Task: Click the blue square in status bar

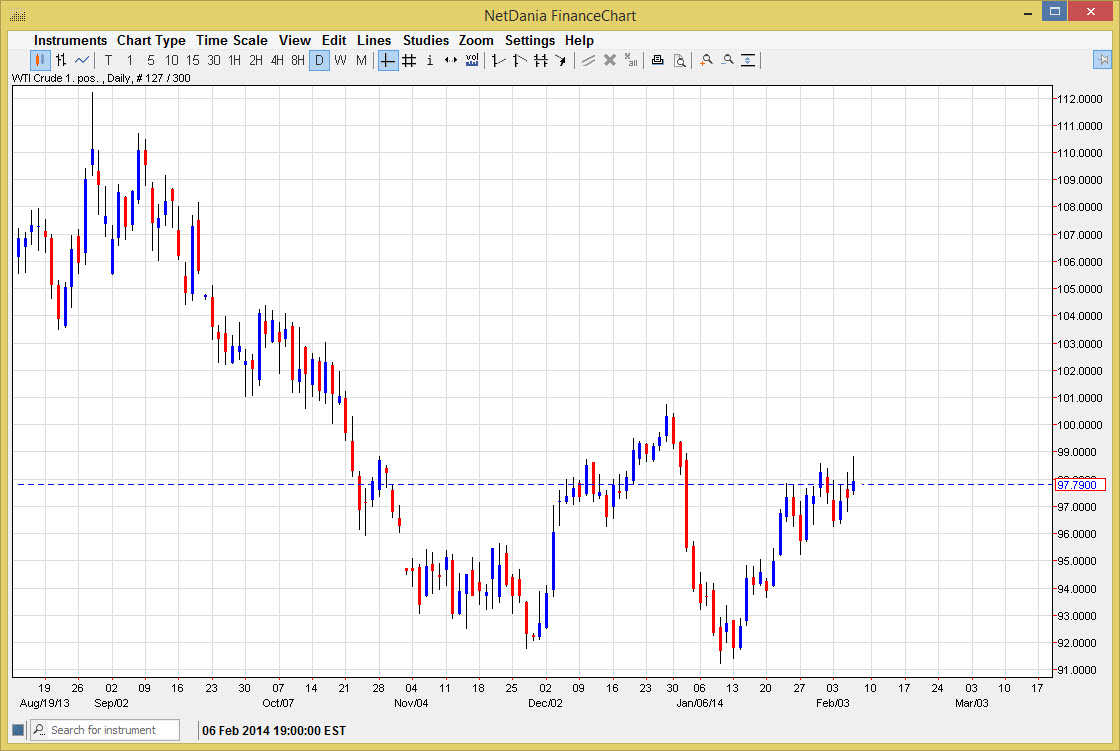Action: click(x=18, y=730)
